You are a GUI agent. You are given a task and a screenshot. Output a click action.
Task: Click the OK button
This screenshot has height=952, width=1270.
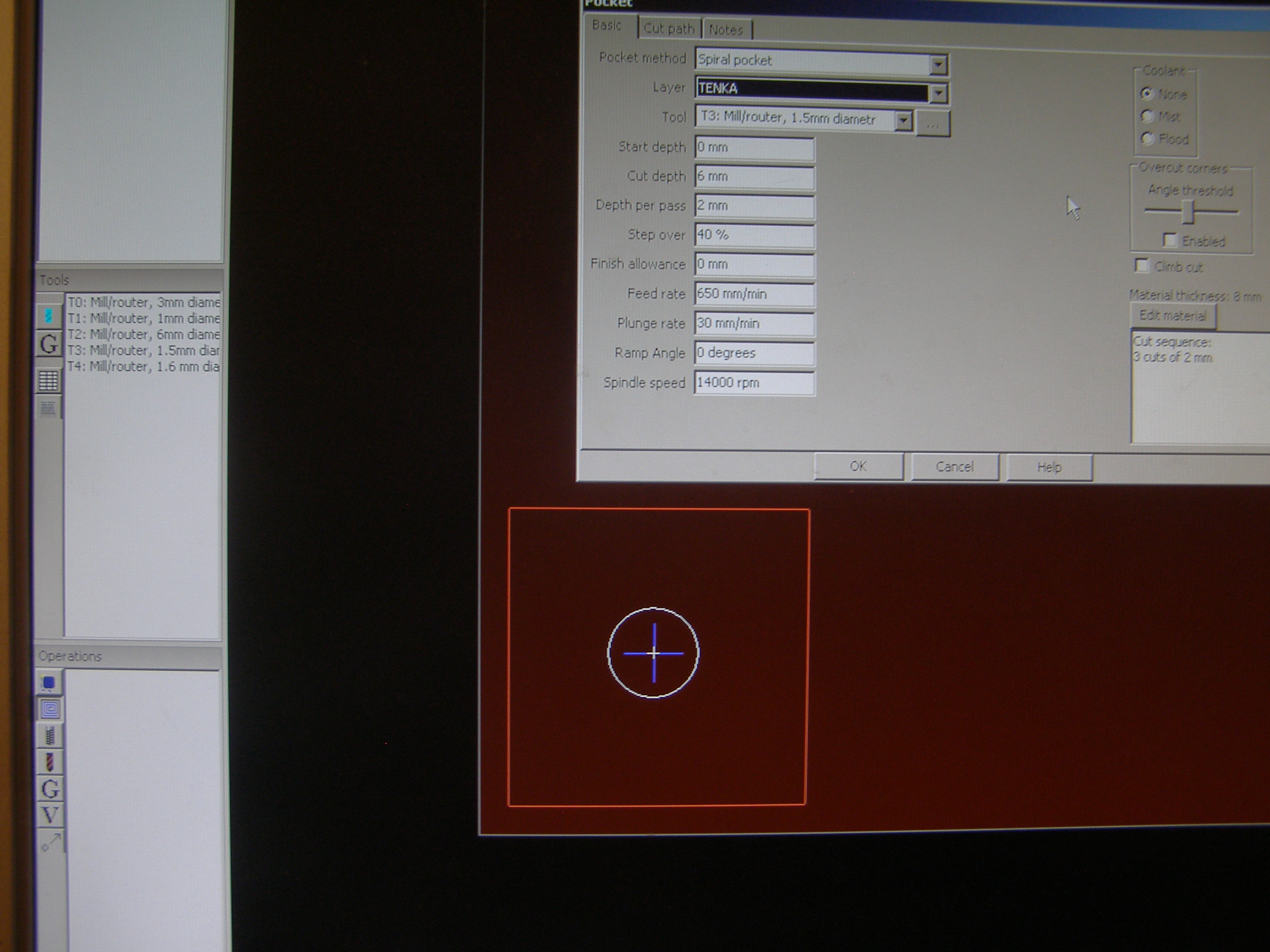point(858,466)
